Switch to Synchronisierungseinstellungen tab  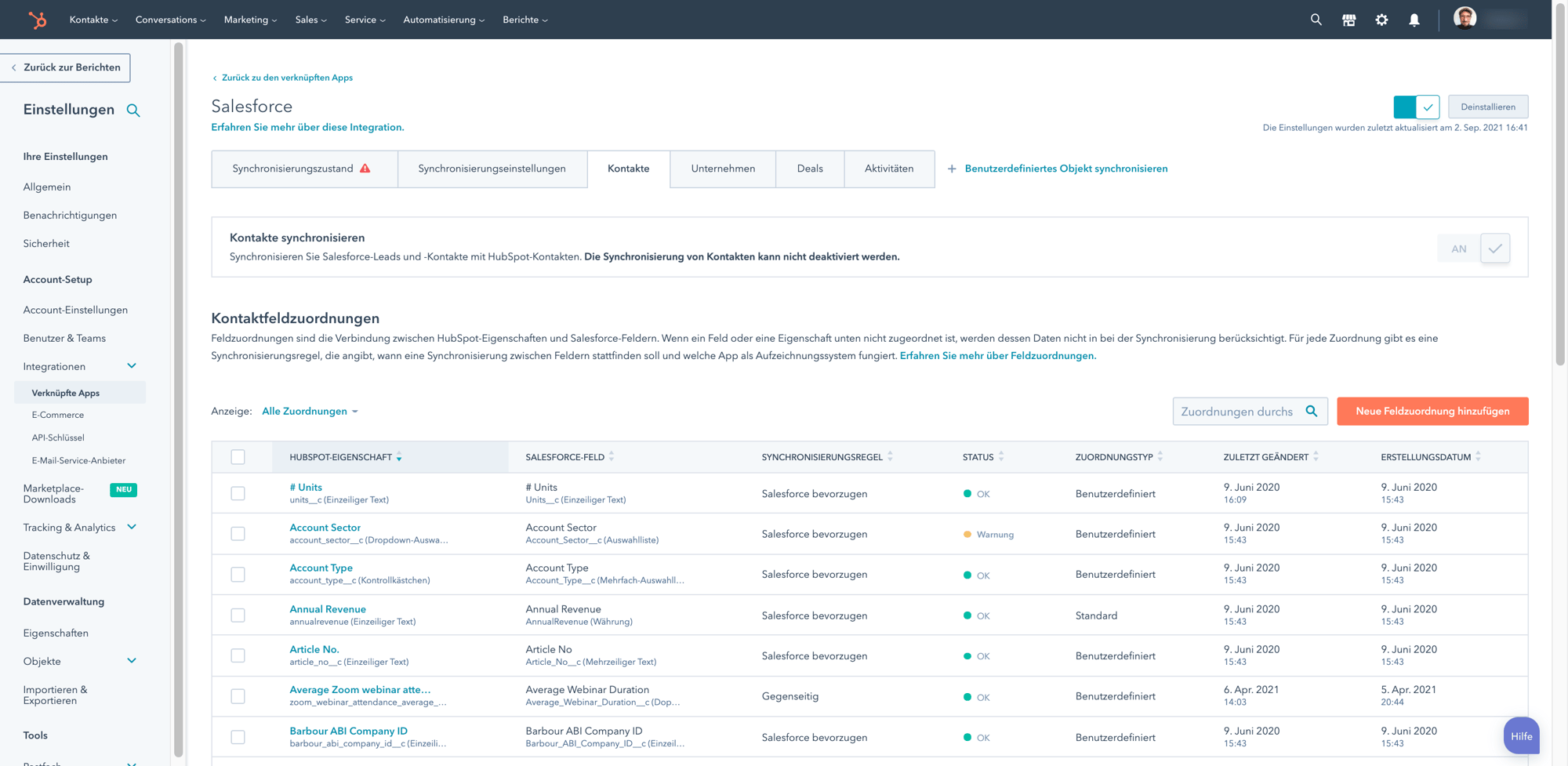coord(492,169)
